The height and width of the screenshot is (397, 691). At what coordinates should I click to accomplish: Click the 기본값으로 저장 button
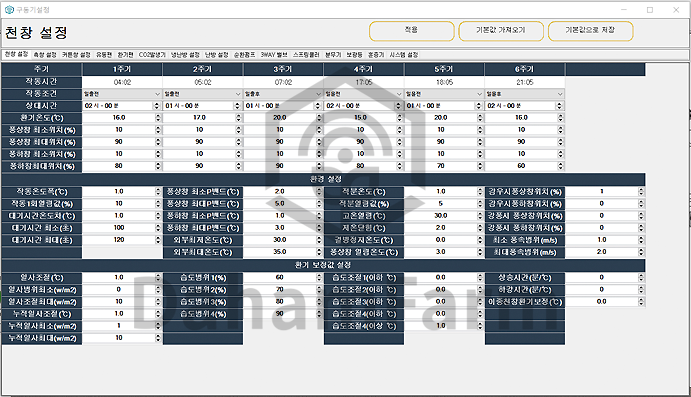tap(591, 31)
